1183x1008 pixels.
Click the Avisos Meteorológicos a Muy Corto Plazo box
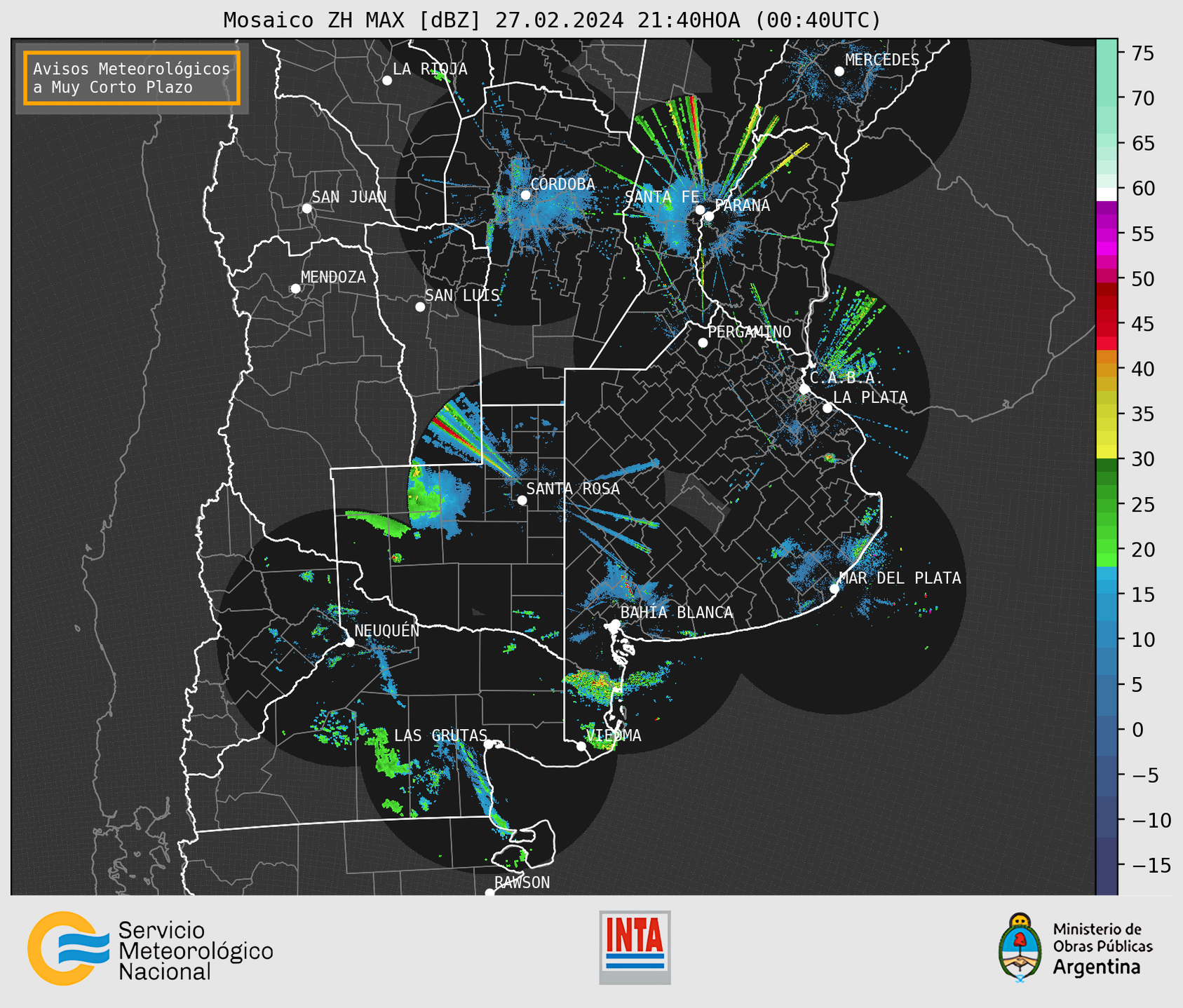coord(132,78)
